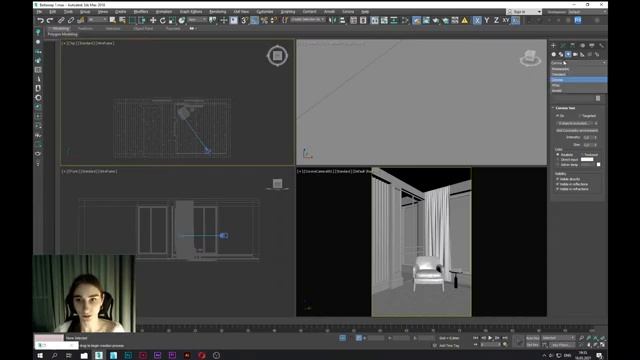Click the Direct input white color swatch
Screen dimensions: 640x360
click(587, 160)
